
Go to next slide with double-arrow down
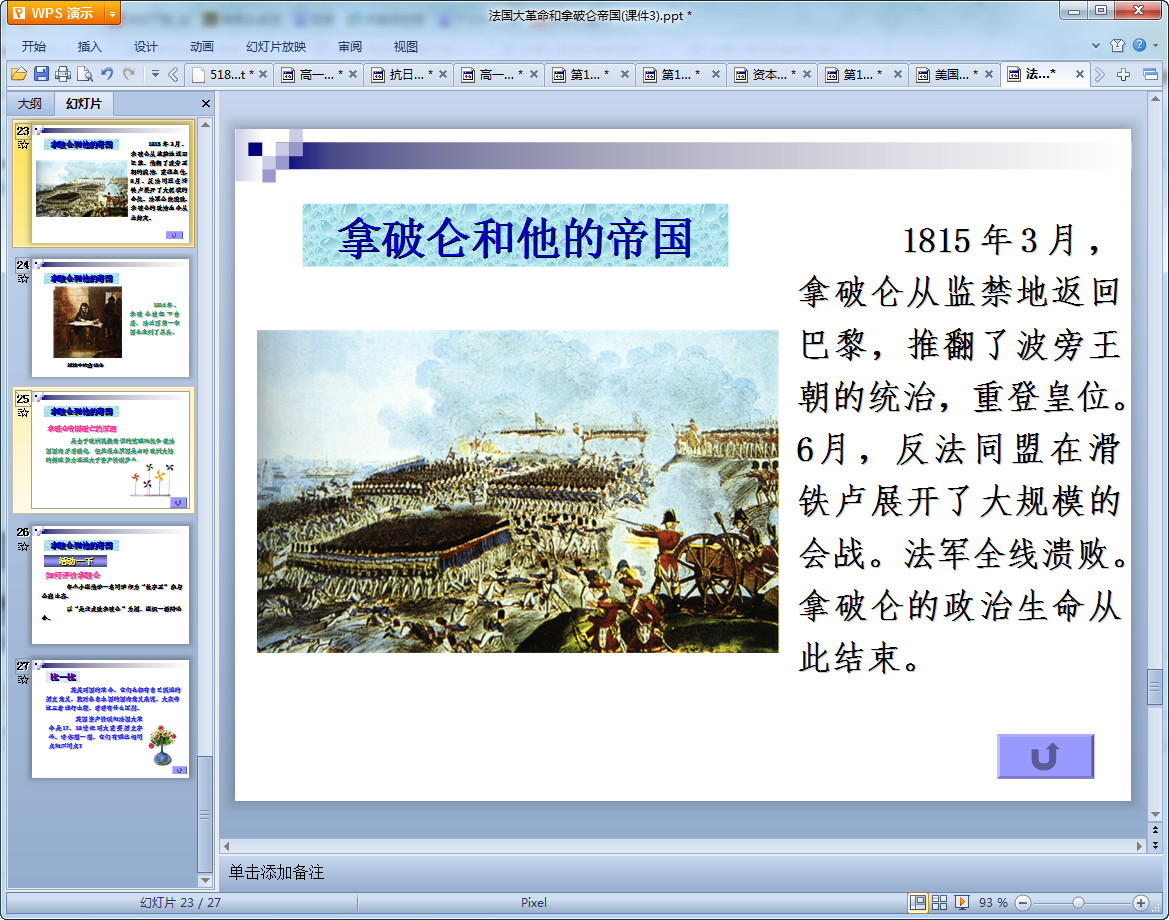1156,845
